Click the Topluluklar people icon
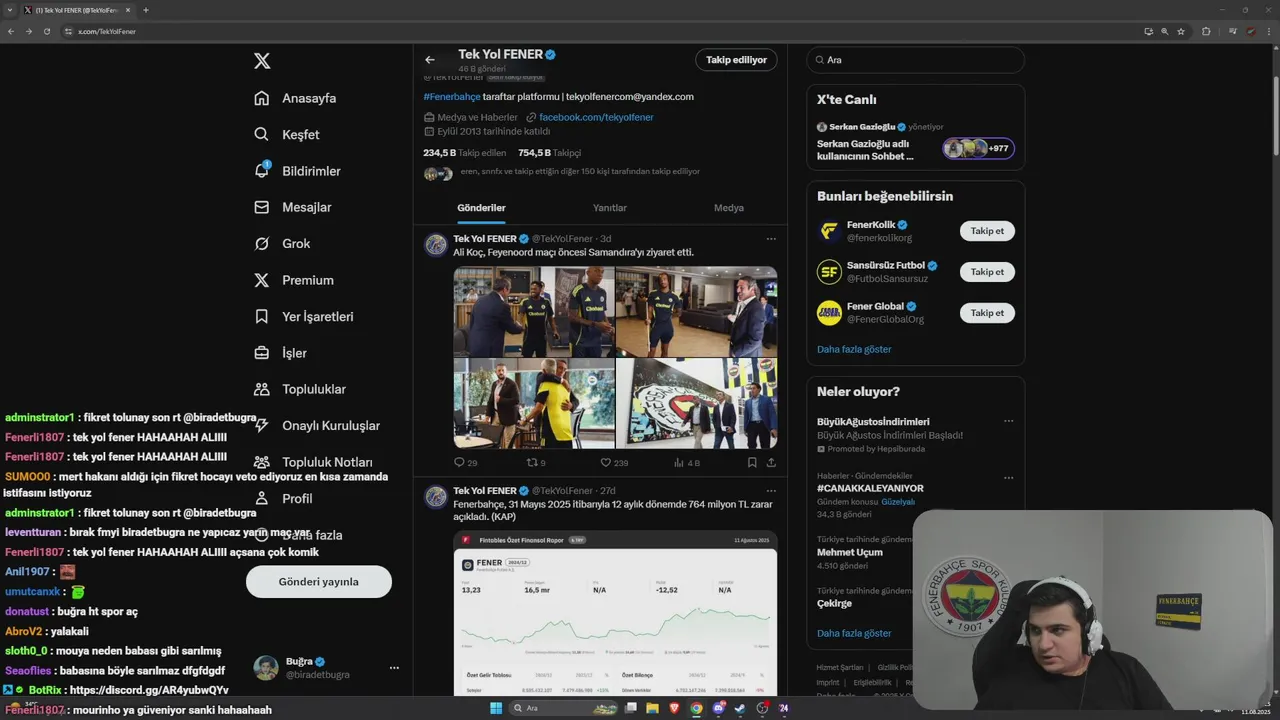 click(262, 389)
